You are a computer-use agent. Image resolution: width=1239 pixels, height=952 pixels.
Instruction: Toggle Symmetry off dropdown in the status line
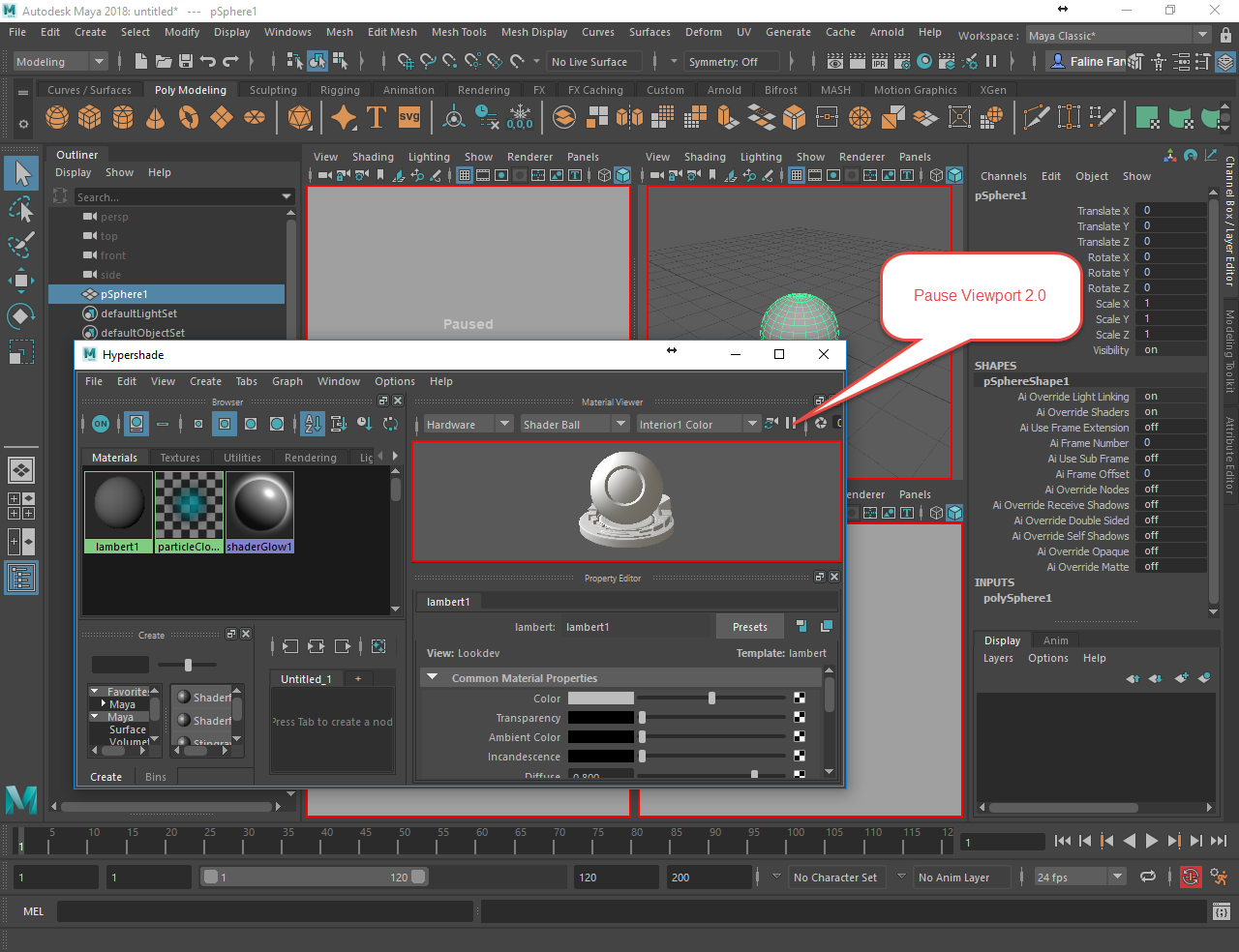[x=732, y=61]
